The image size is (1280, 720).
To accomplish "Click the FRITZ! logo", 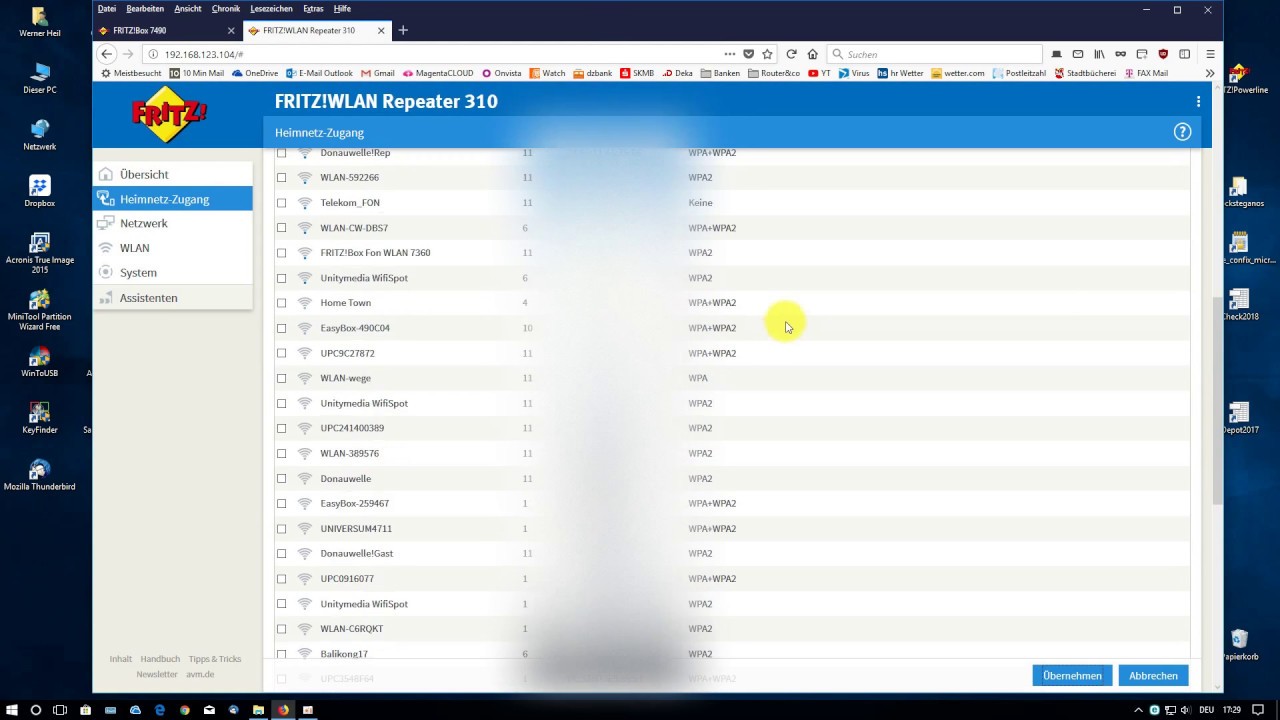I will click(169, 115).
